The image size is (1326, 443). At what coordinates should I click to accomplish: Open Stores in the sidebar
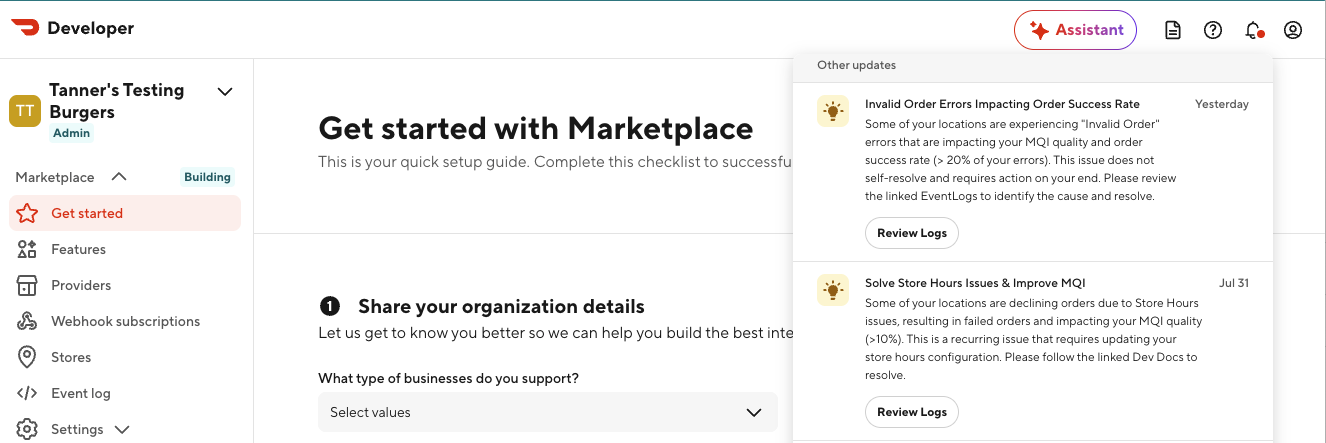(125, 357)
